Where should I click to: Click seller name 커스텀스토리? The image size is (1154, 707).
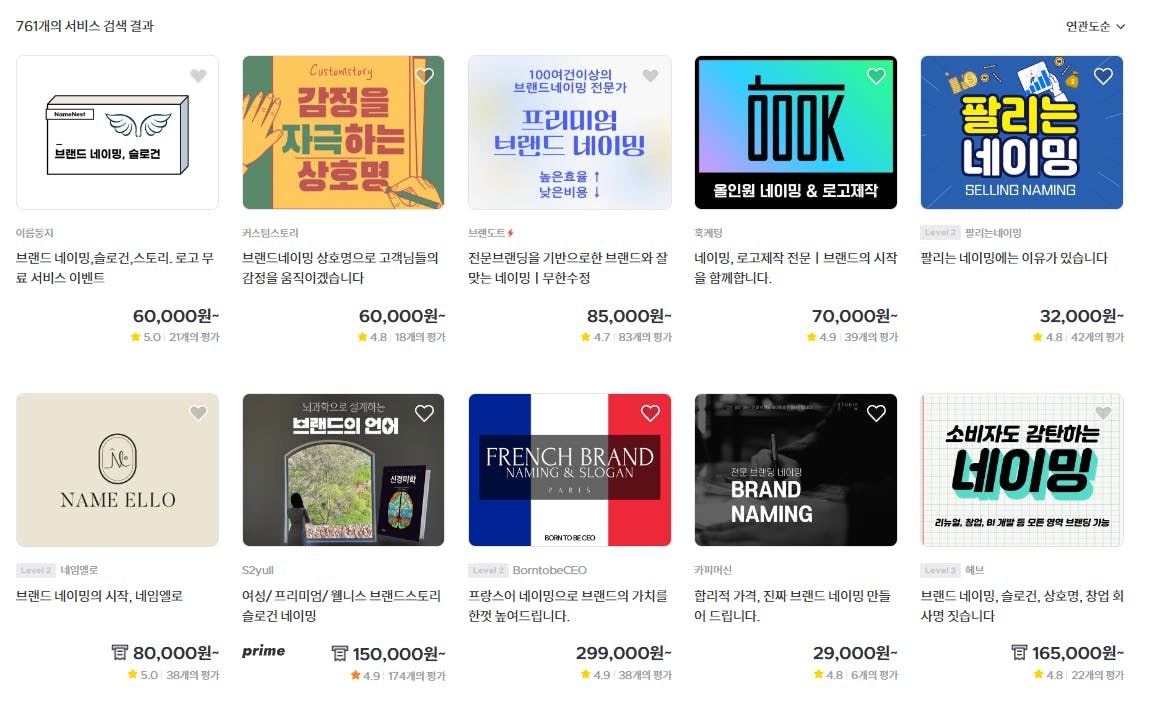[x=270, y=233]
